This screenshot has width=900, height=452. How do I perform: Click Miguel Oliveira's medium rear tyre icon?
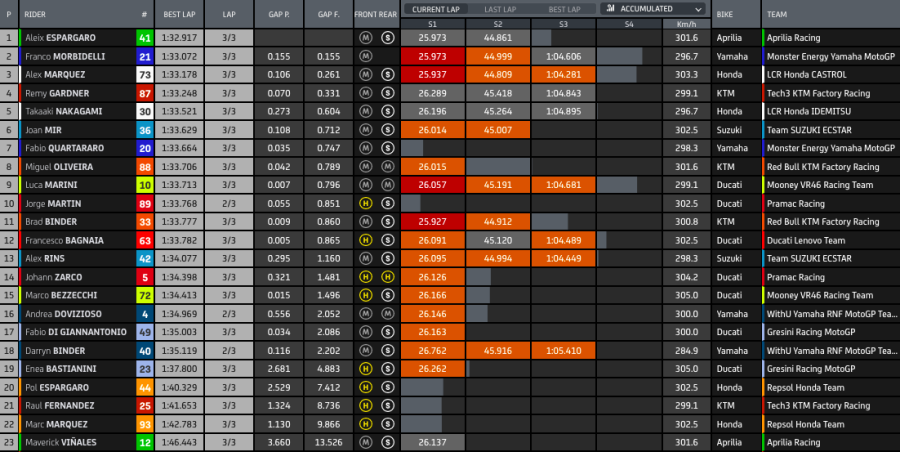coord(387,166)
